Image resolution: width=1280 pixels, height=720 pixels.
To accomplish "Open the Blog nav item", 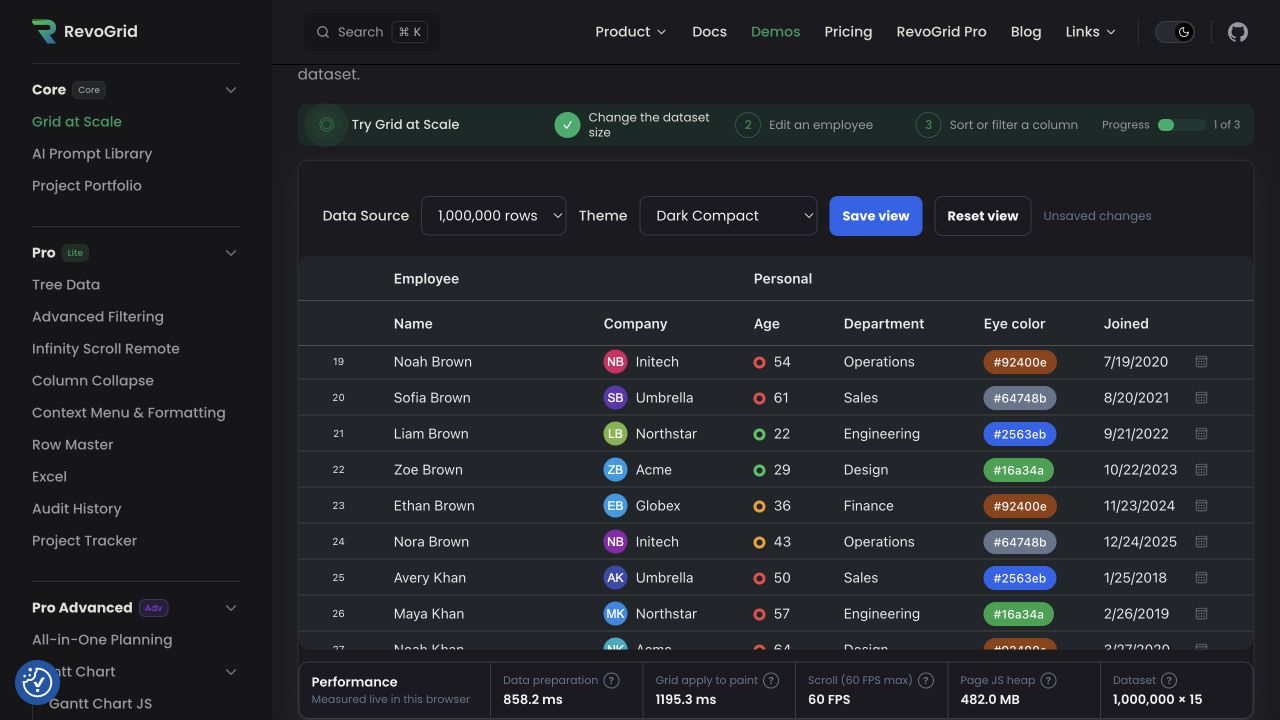I will tap(1026, 32).
